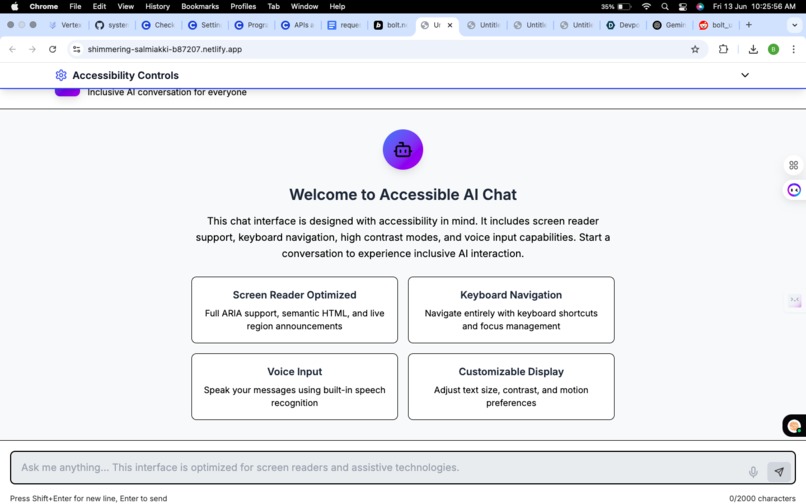Click the battery status icon
This screenshot has width=806, height=504.
(624, 6)
